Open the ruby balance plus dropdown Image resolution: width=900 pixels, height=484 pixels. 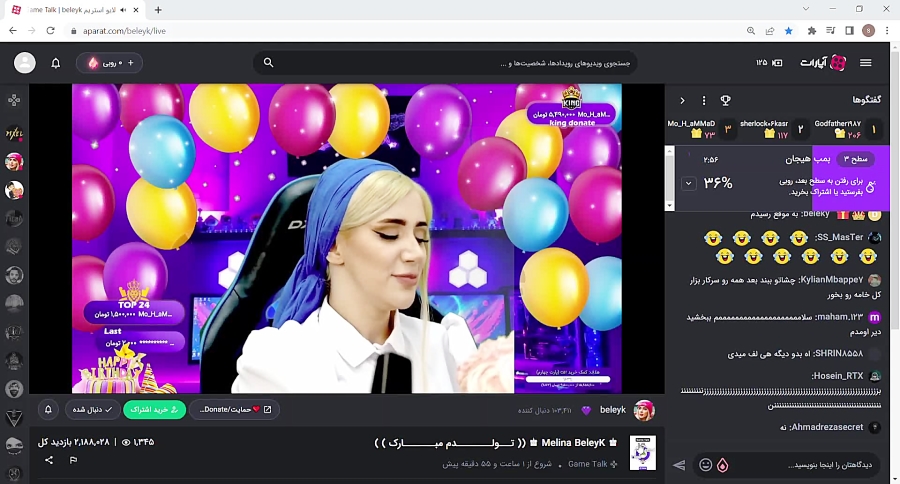coord(109,63)
